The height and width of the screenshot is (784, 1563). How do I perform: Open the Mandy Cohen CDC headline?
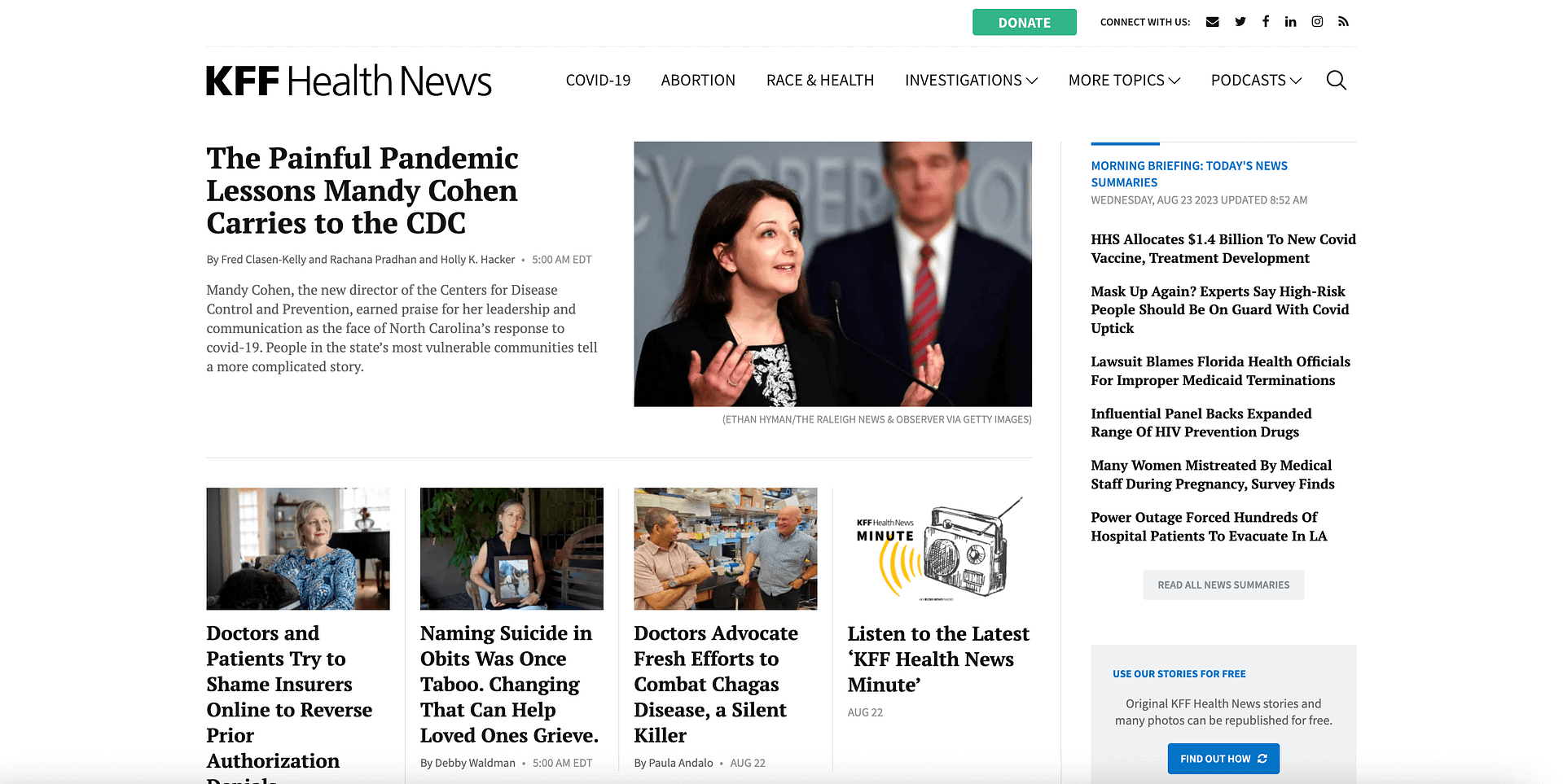pos(362,191)
